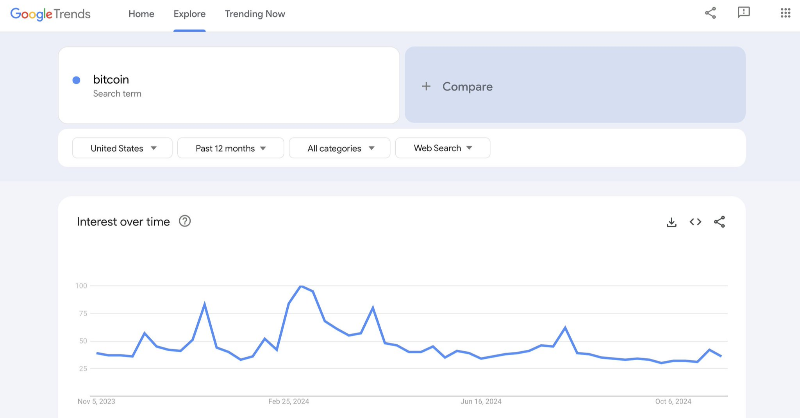Click the share icon in top header

(x=710, y=13)
